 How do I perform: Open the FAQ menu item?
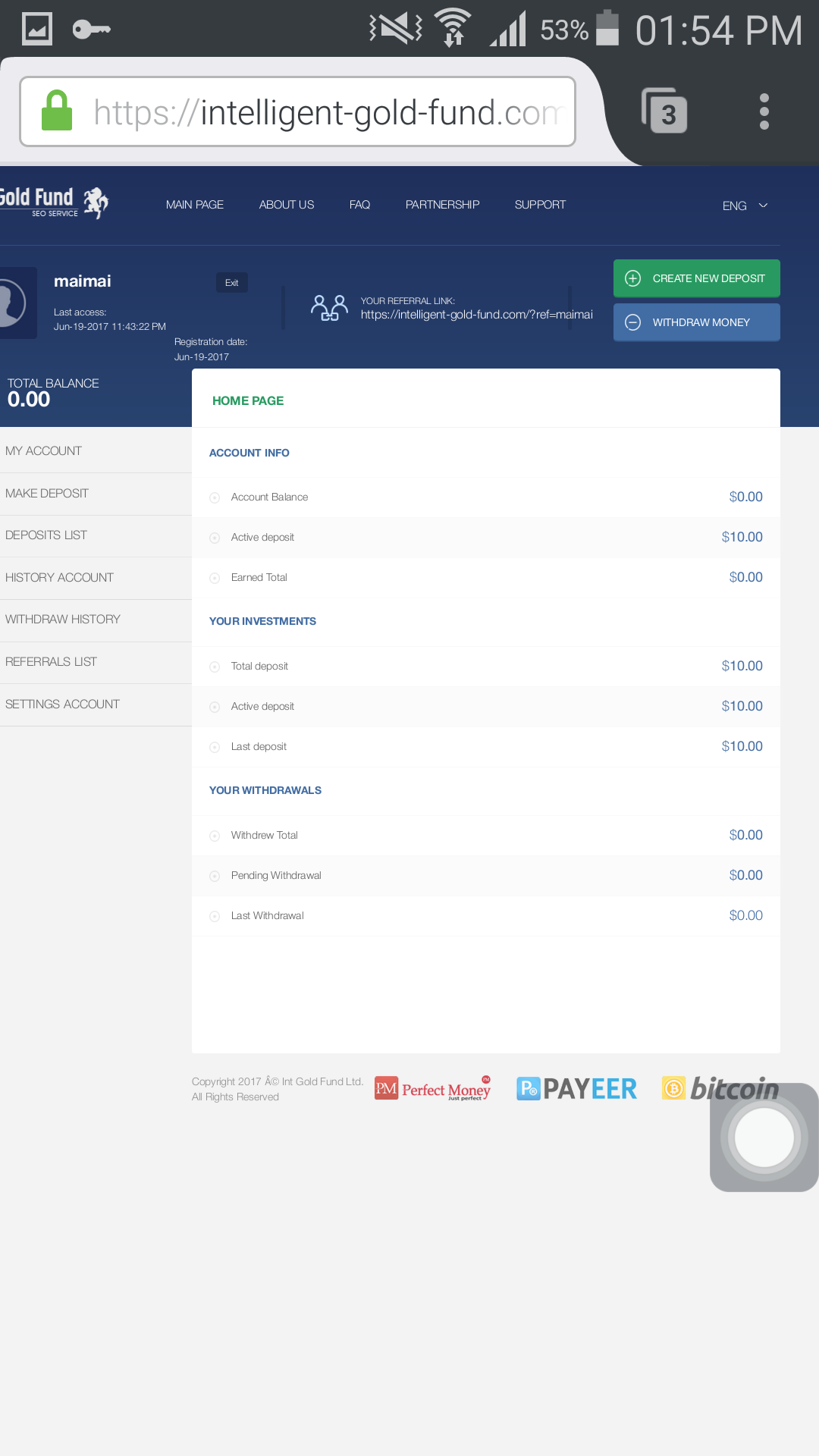pyautogui.click(x=359, y=205)
